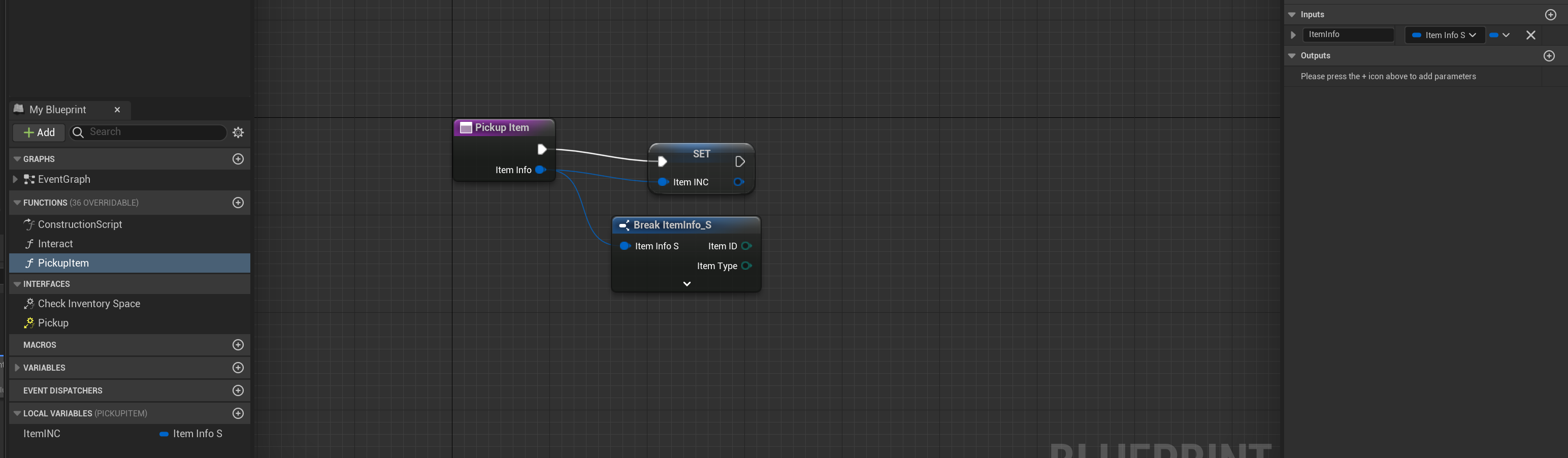
Task: Collapse the GRAPHS section
Action: tap(17, 159)
